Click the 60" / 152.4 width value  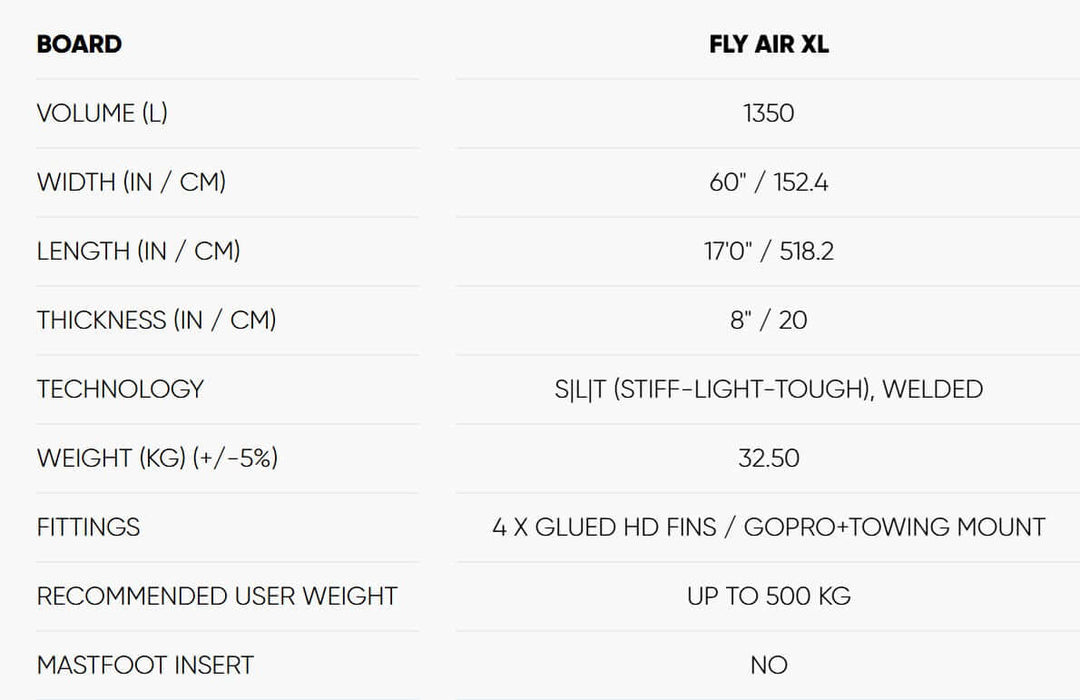point(768,182)
